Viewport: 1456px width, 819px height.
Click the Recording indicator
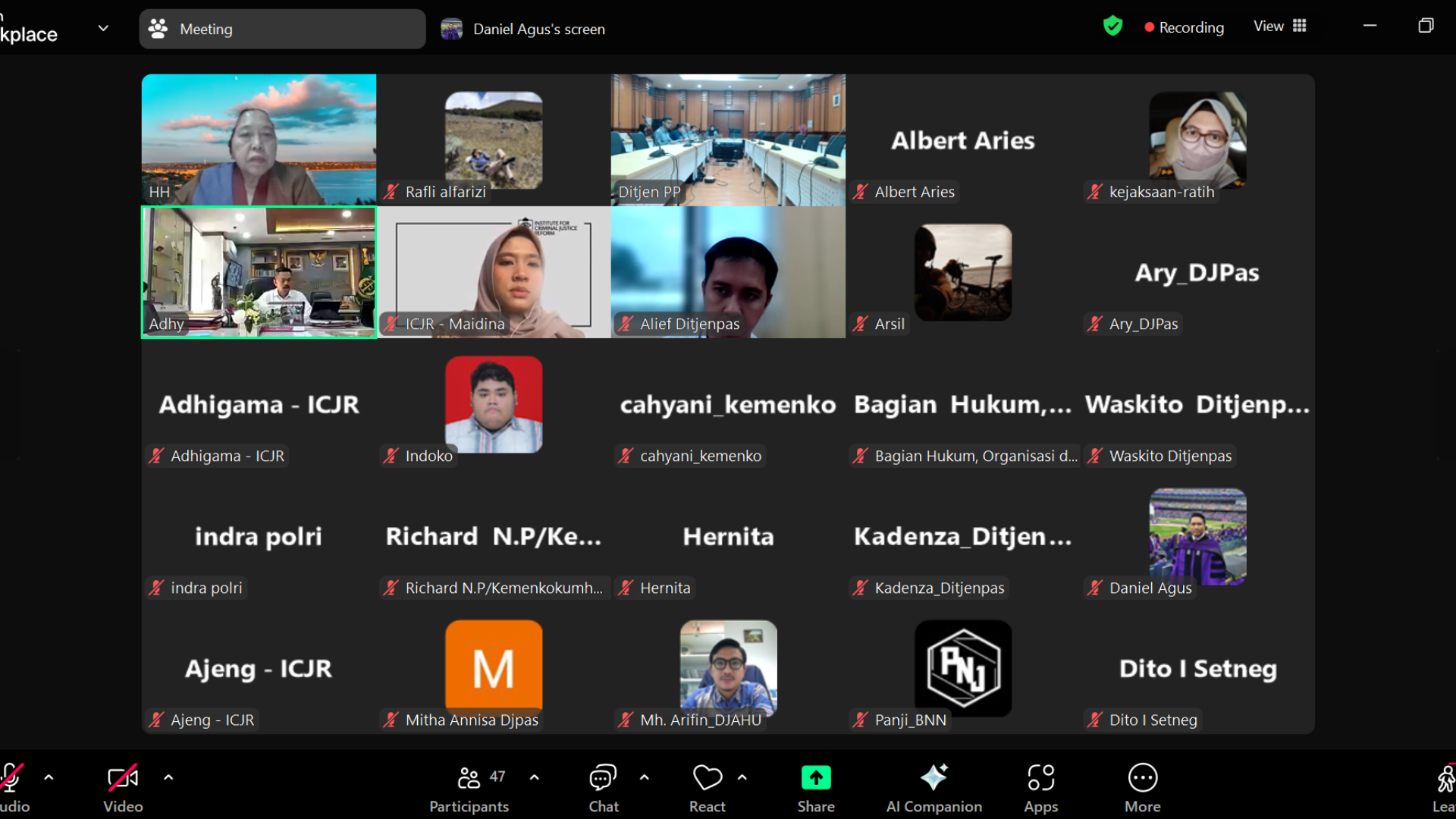tap(1185, 27)
